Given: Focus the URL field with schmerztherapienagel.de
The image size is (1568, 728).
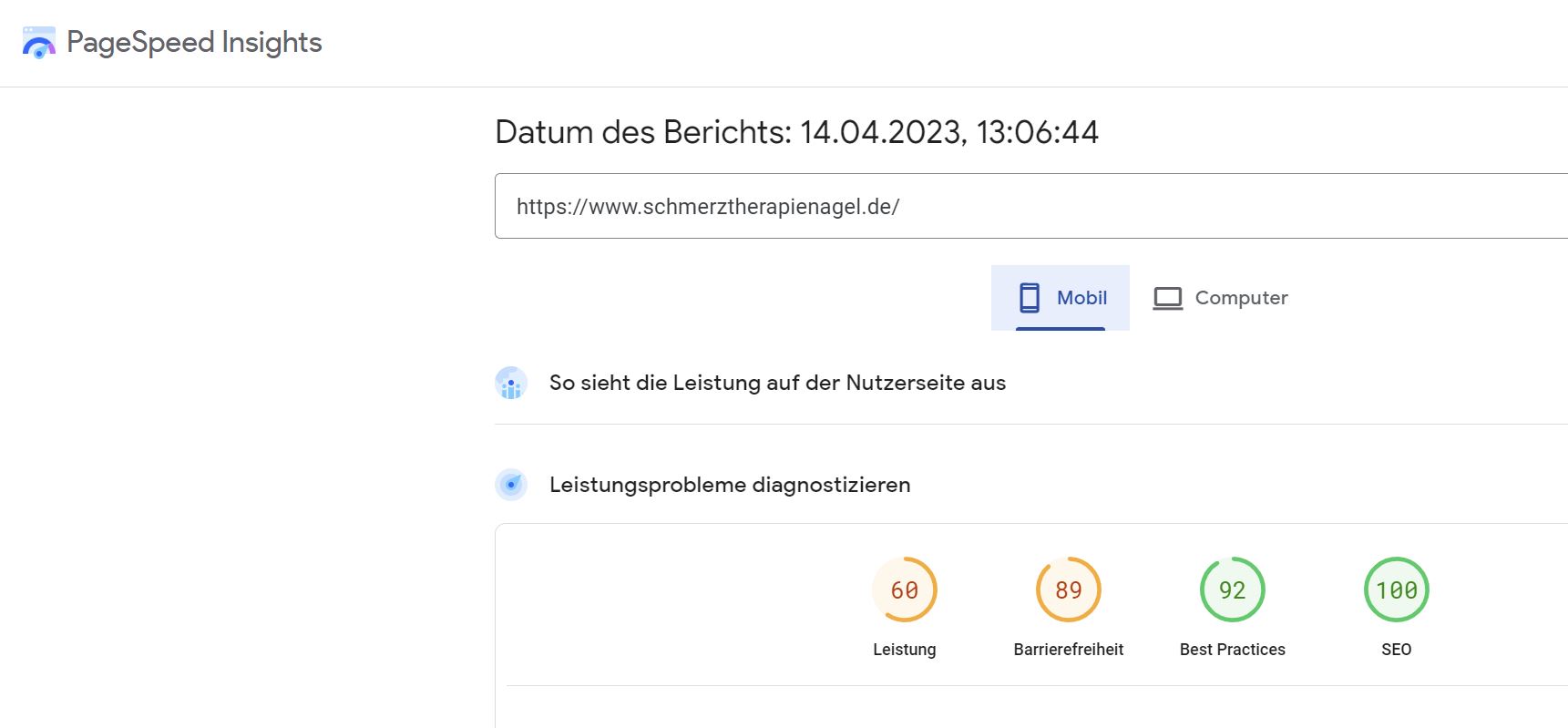Looking at the screenshot, I should (x=1031, y=206).
